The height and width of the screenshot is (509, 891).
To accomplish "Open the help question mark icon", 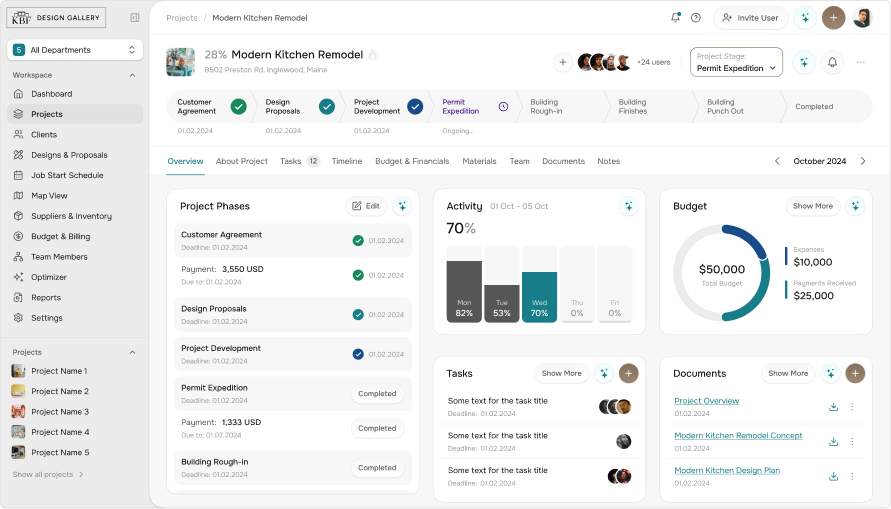I will click(696, 18).
